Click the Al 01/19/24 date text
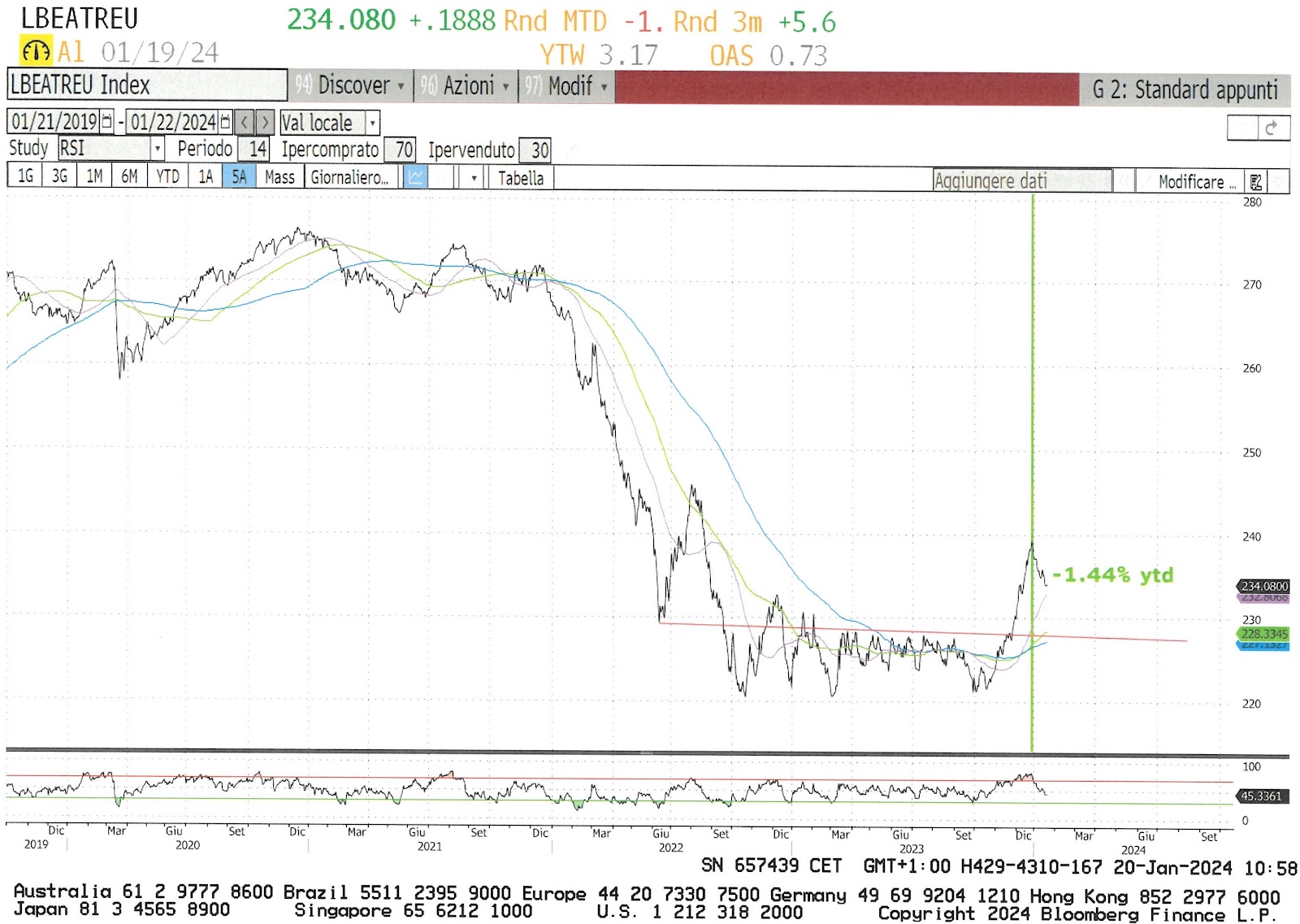This screenshot has width=1300, height=924. (x=138, y=53)
